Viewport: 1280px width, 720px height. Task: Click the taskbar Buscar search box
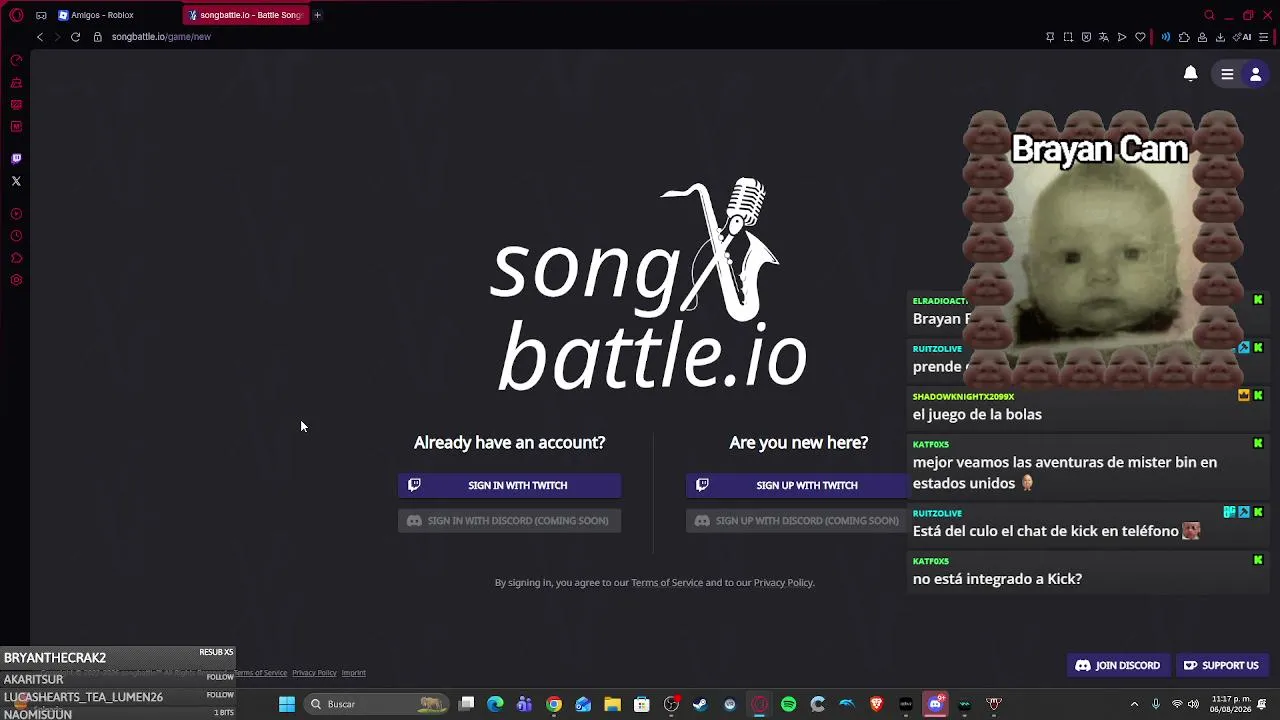pyautogui.click(x=376, y=704)
